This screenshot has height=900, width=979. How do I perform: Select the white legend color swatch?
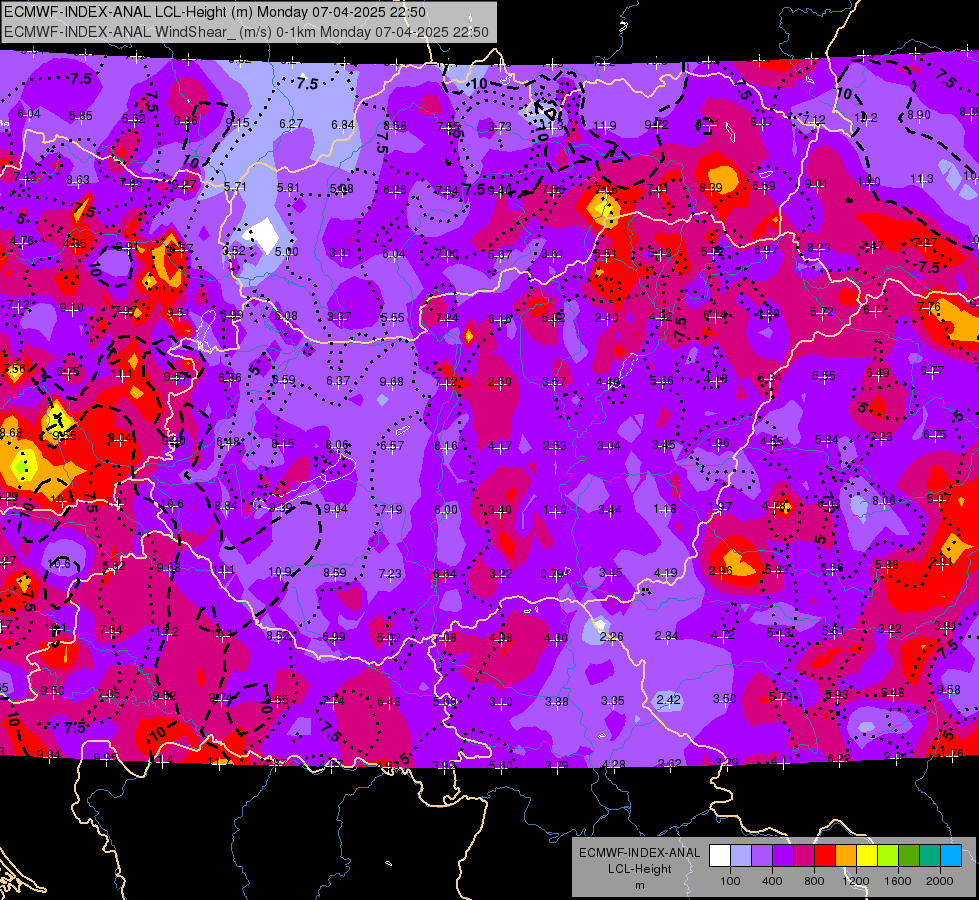point(720,856)
